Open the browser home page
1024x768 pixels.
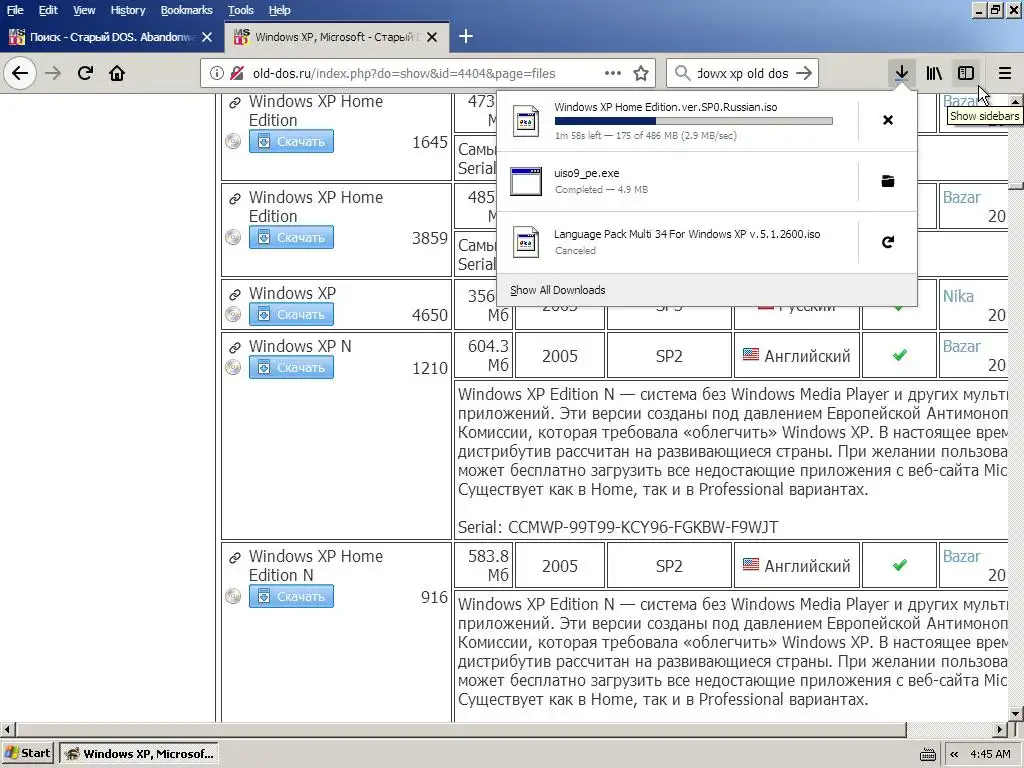117,73
